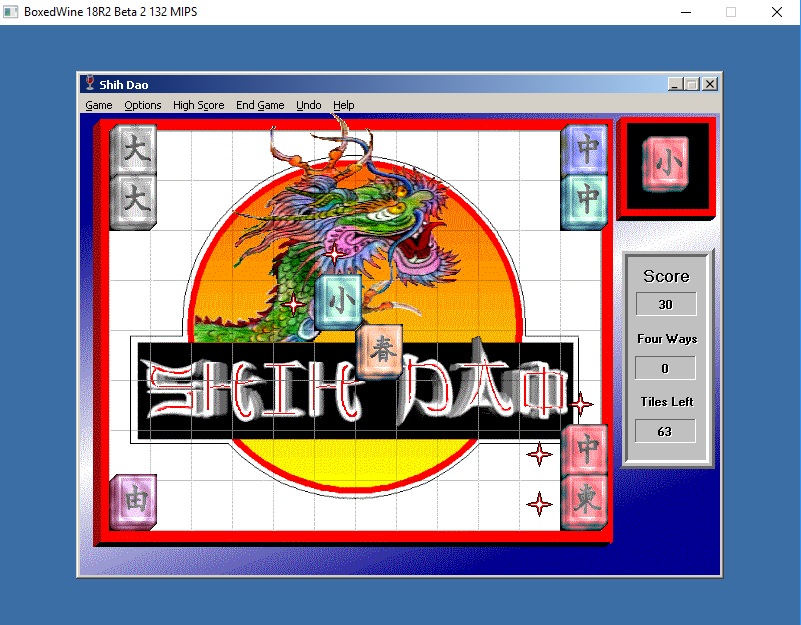Open the Help menu
The height and width of the screenshot is (625, 801).
click(343, 105)
